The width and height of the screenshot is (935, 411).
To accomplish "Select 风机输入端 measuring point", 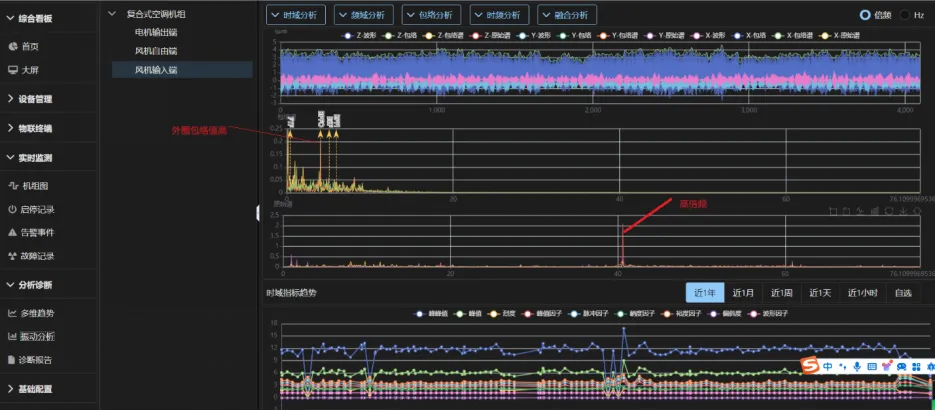I will click(182, 70).
